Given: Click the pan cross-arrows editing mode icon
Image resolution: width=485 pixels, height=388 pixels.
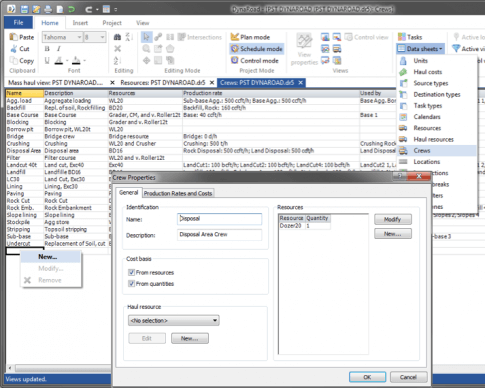Looking at the screenshot, I should pyautogui.click(x=146, y=61).
